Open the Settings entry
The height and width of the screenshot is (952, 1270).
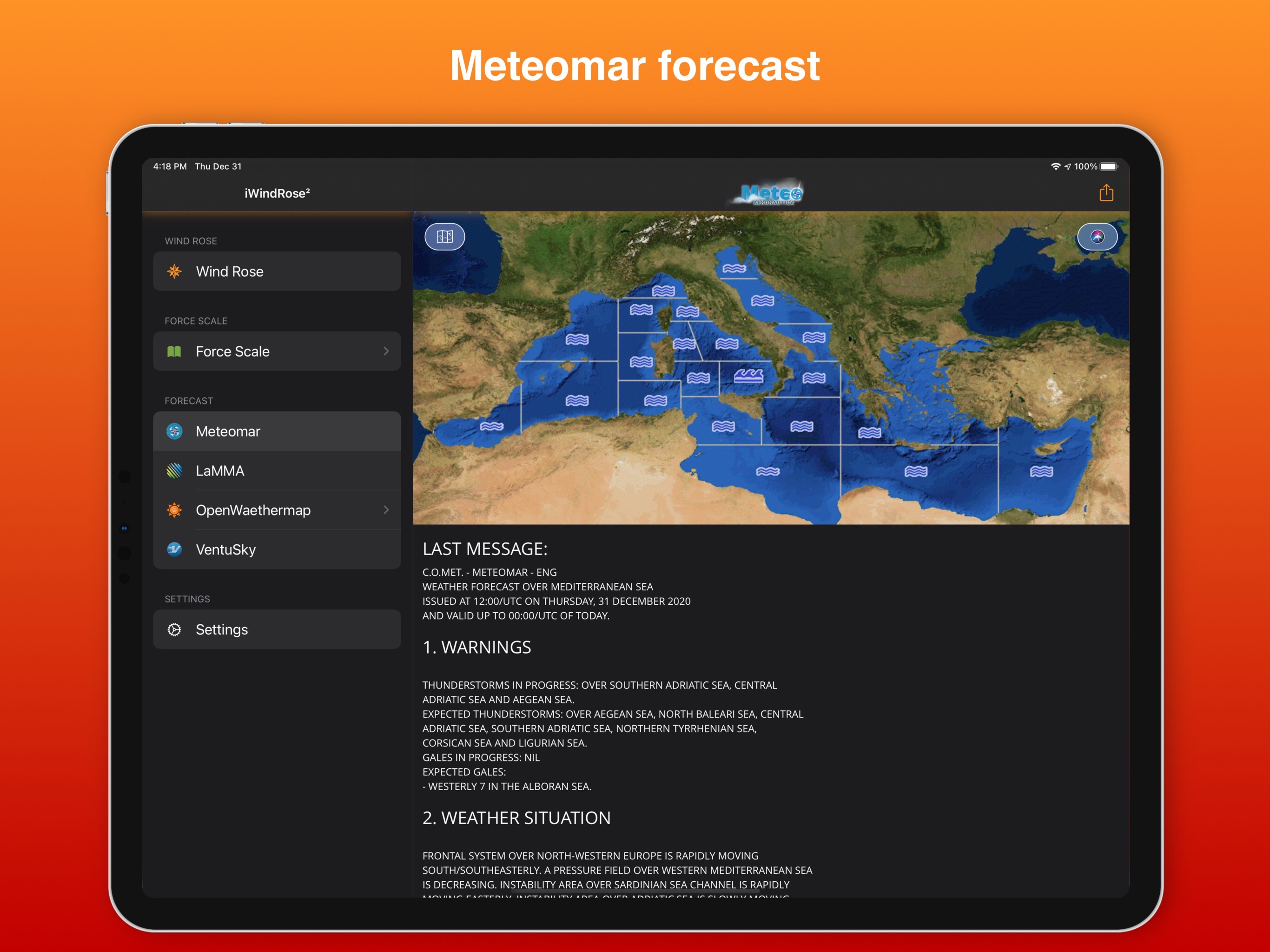[277, 629]
